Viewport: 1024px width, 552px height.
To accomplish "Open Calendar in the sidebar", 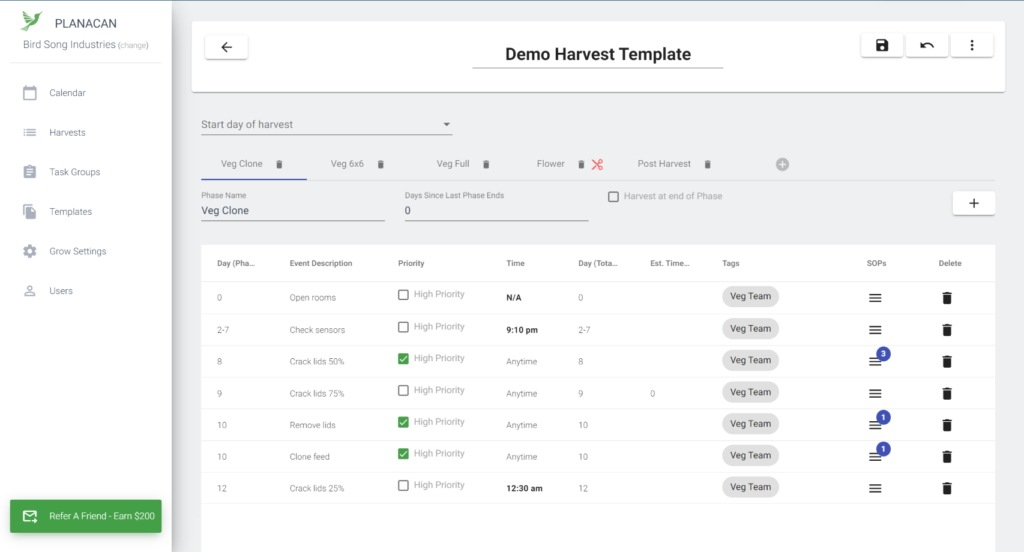I will click(67, 93).
